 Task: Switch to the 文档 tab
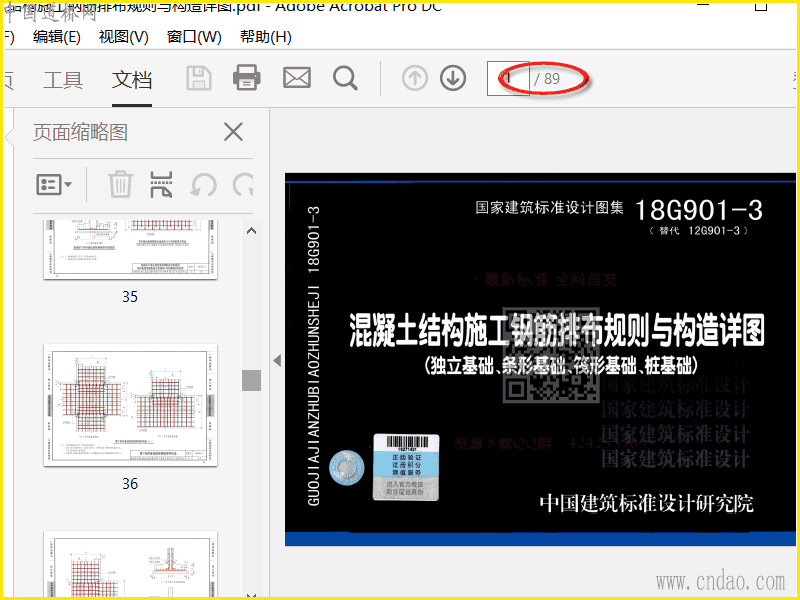(132, 80)
